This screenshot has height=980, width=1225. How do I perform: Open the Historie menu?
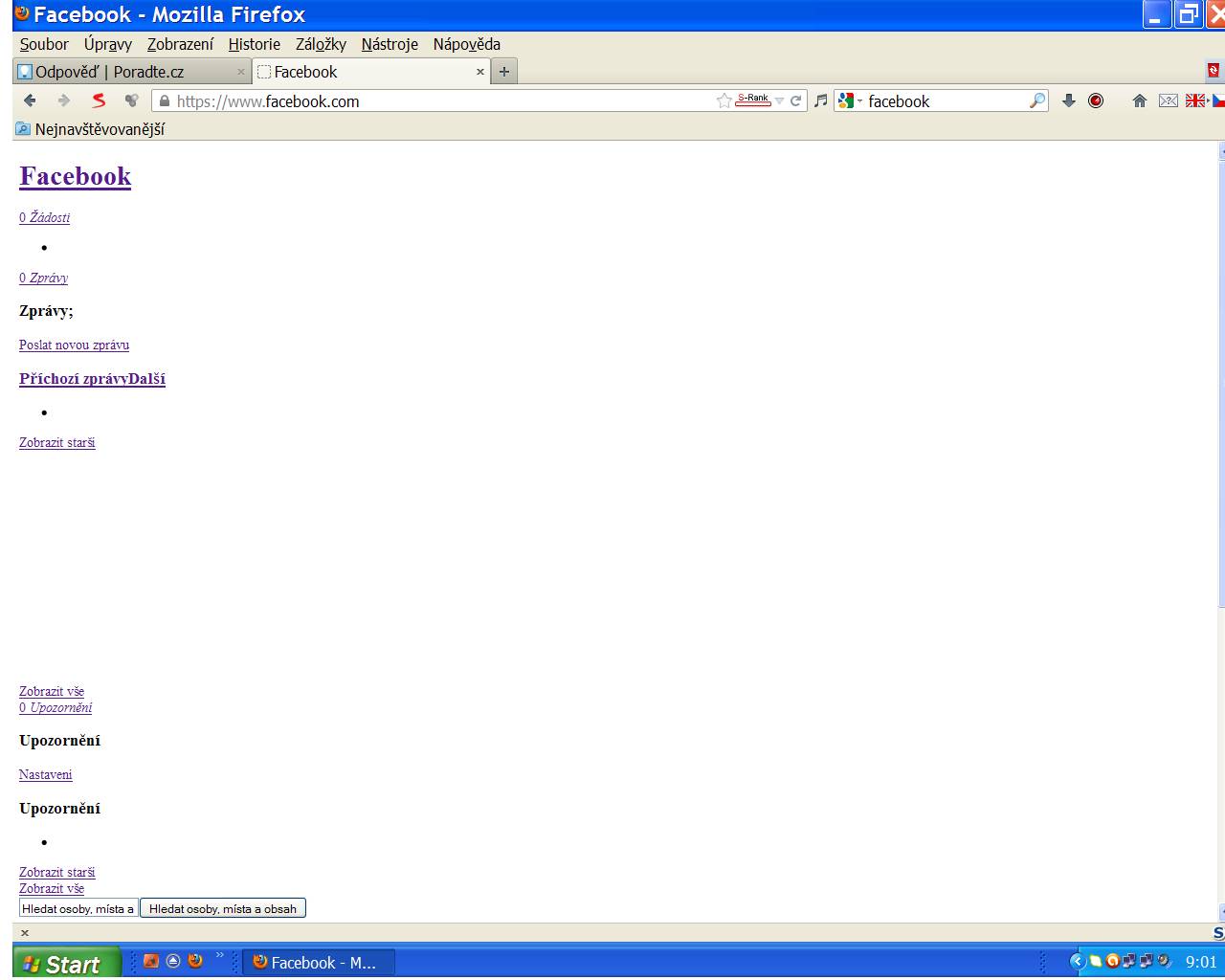click(x=255, y=44)
